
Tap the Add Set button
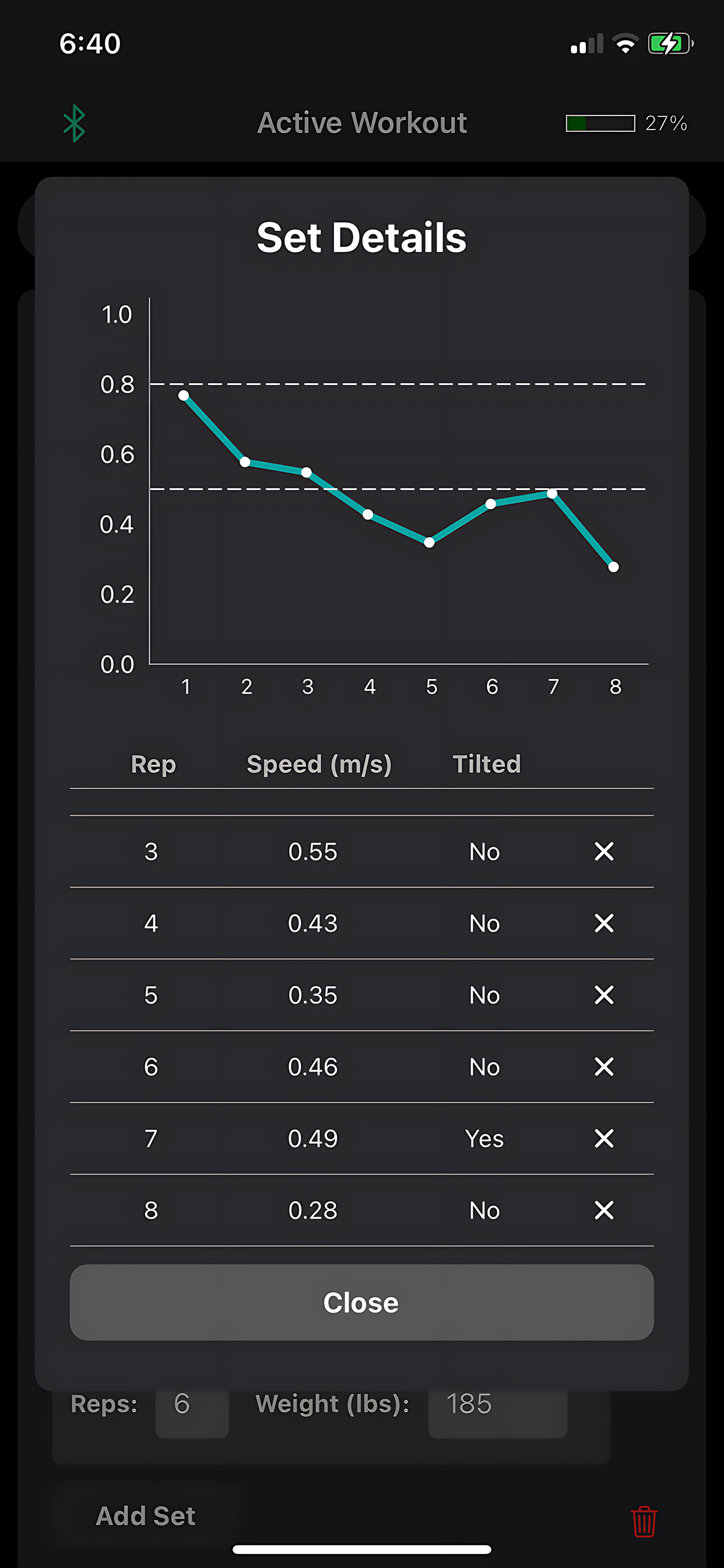point(145,1515)
